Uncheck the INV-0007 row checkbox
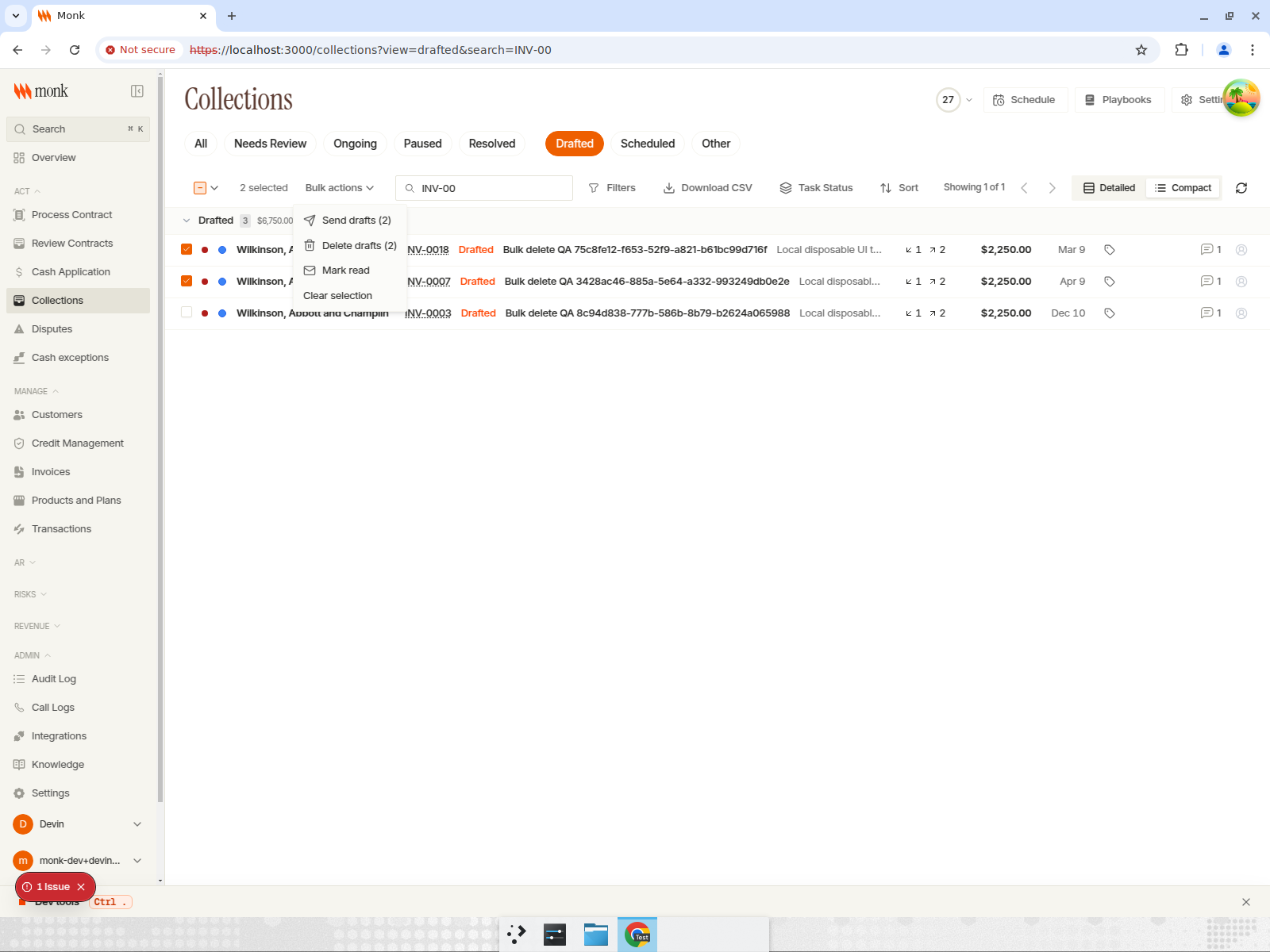Viewport: 1270px width, 952px height. (x=187, y=281)
